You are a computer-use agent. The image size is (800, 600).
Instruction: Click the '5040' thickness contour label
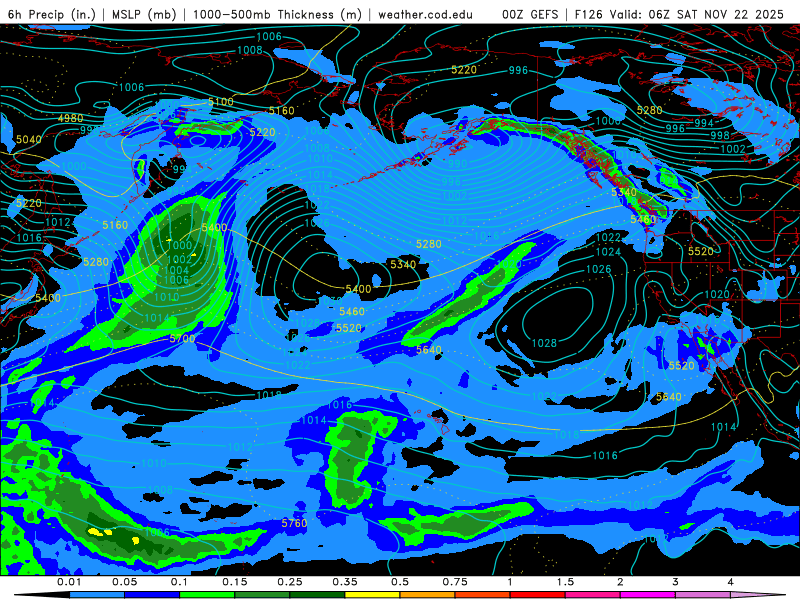click(x=29, y=139)
